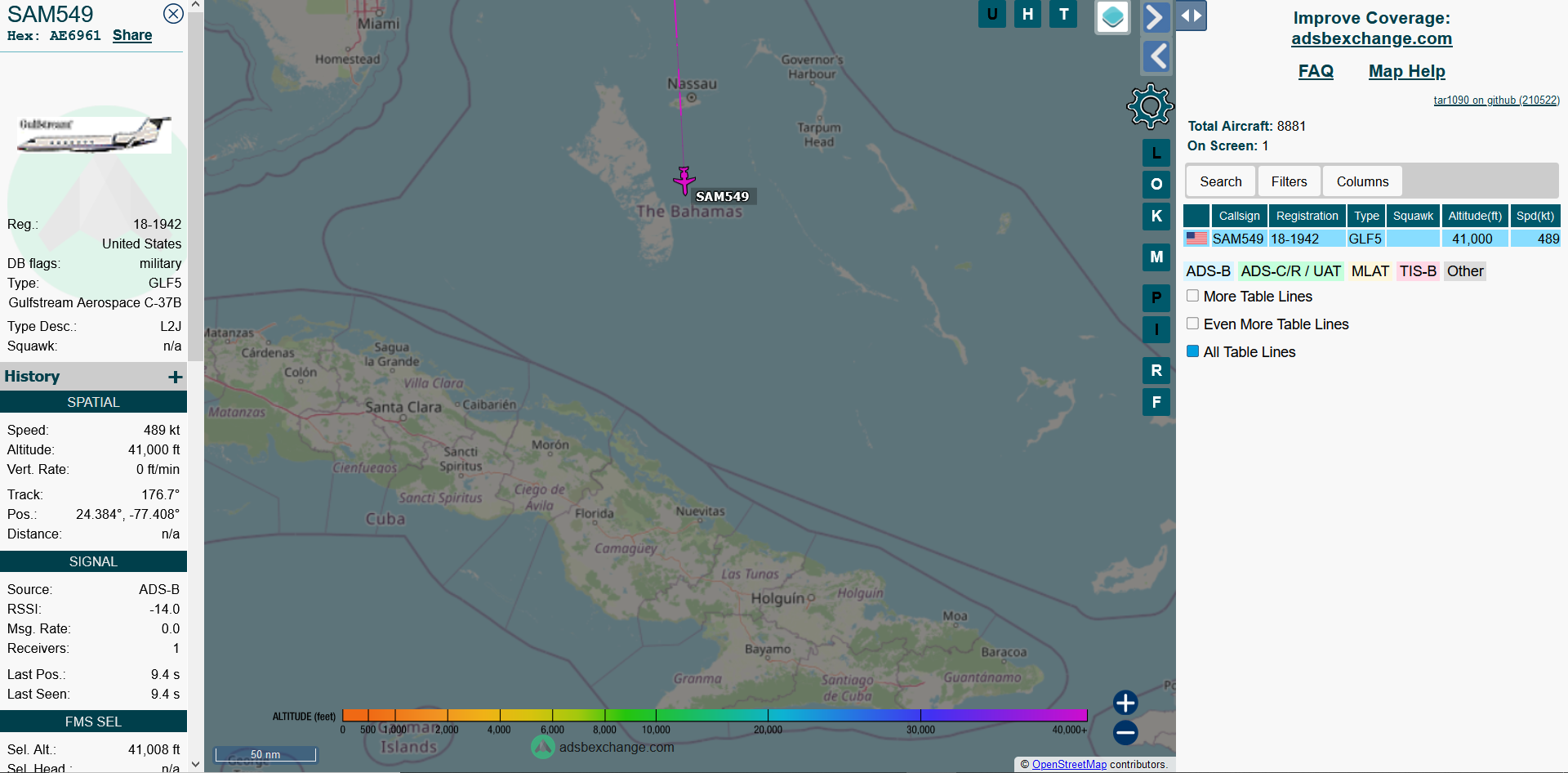Enable More Table Lines checkbox
The width and height of the screenshot is (1568, 773).
[1192, 296]
